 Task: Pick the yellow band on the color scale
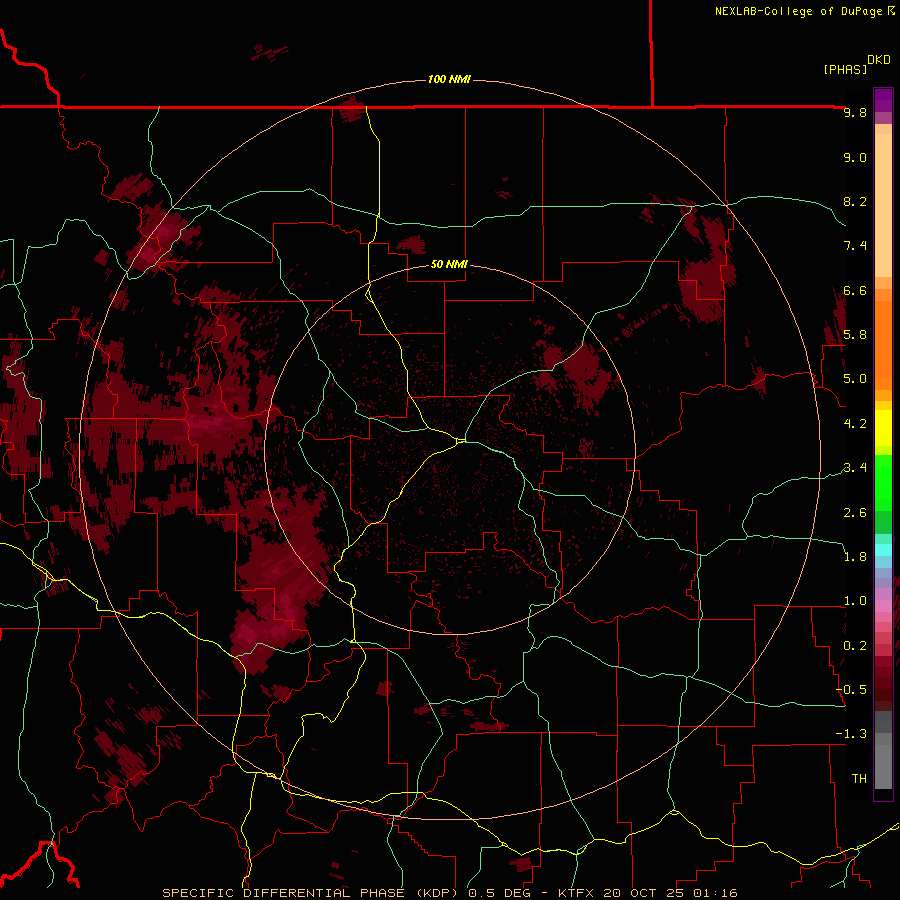[883, 428]
